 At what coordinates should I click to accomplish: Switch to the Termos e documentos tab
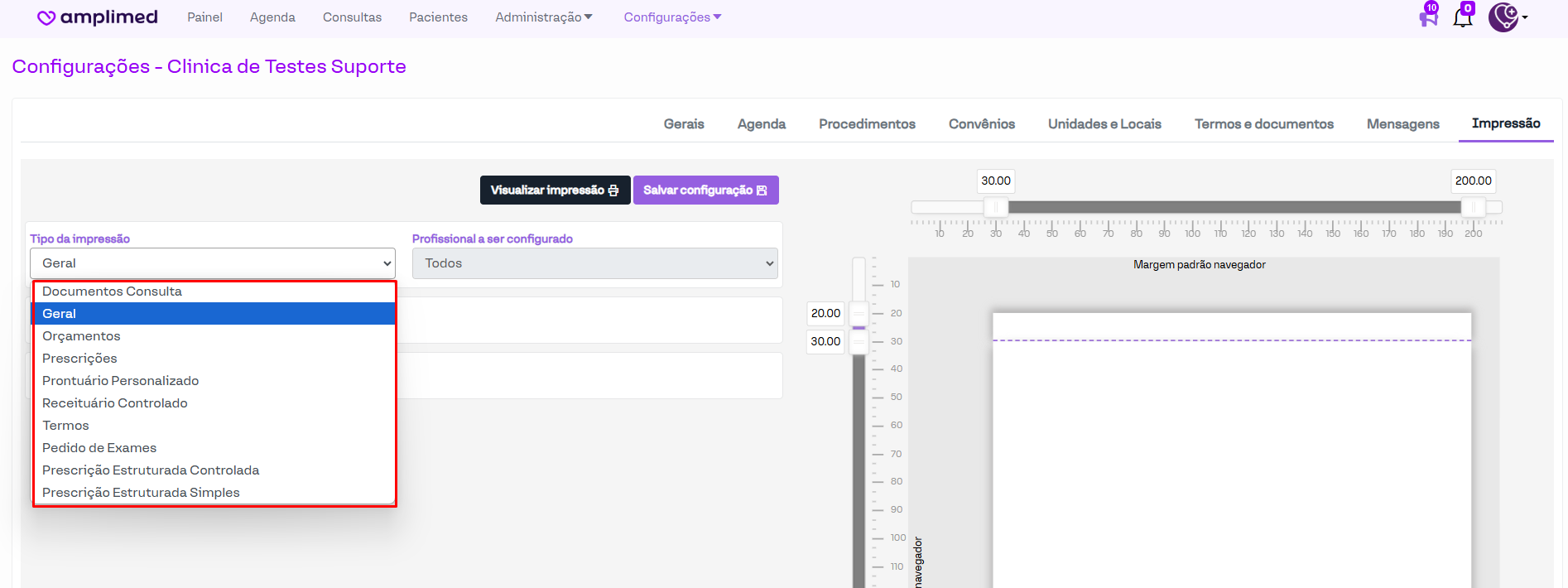1263,124
